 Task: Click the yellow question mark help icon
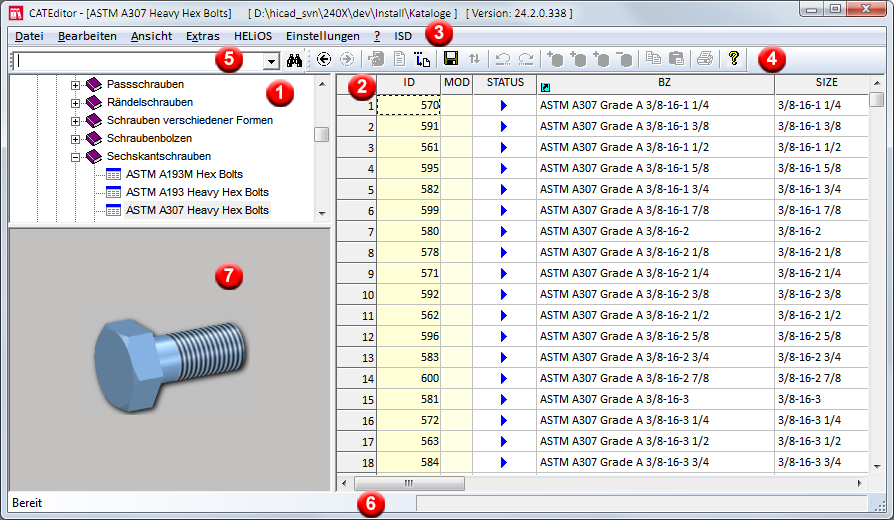pyautogui.click(x=733, y=59)
